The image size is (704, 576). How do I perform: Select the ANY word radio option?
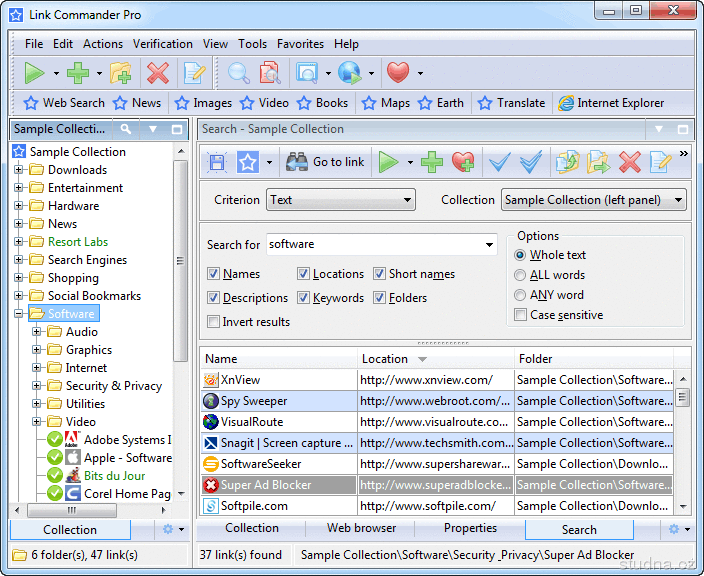[520, 295]
